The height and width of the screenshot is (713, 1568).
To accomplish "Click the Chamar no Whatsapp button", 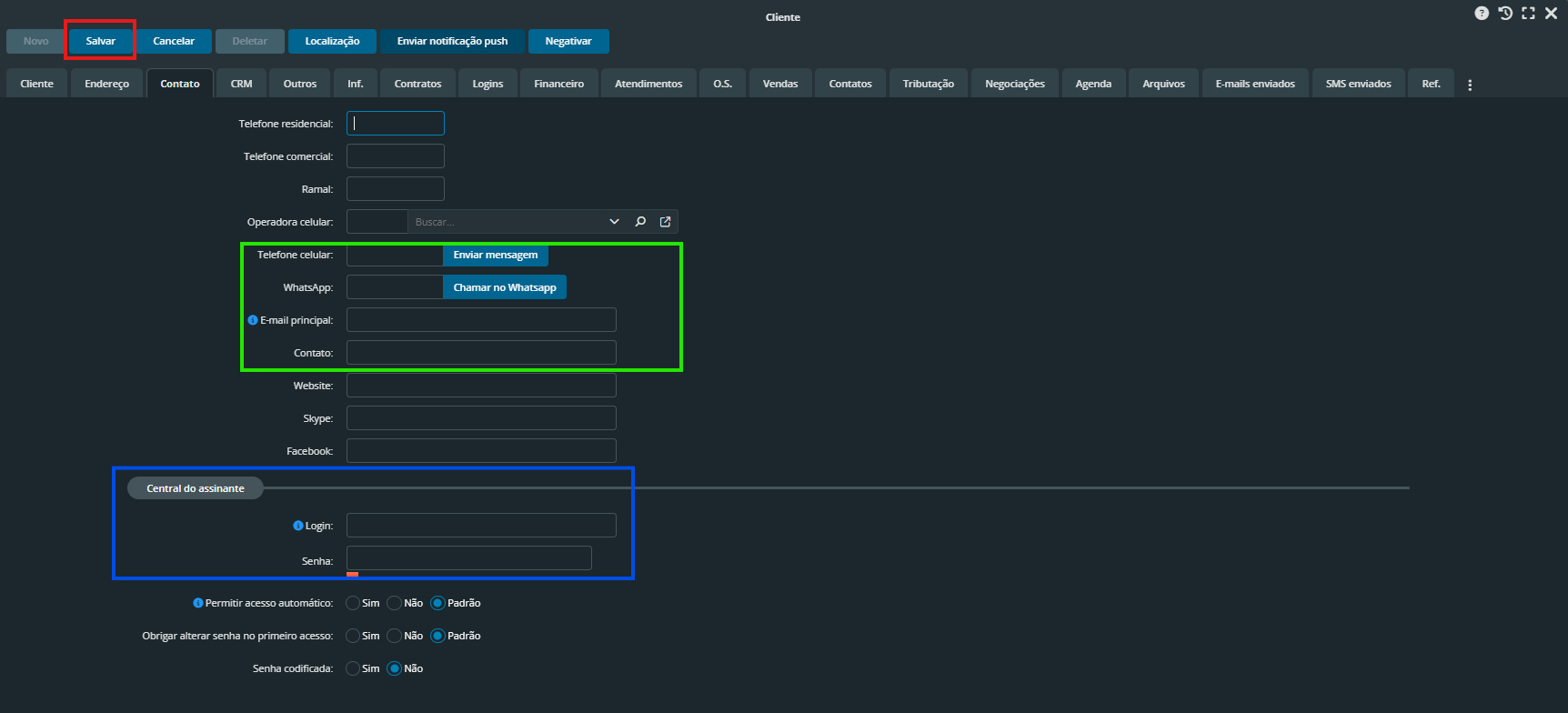I will pyautogui.click(x=505, y=287).
